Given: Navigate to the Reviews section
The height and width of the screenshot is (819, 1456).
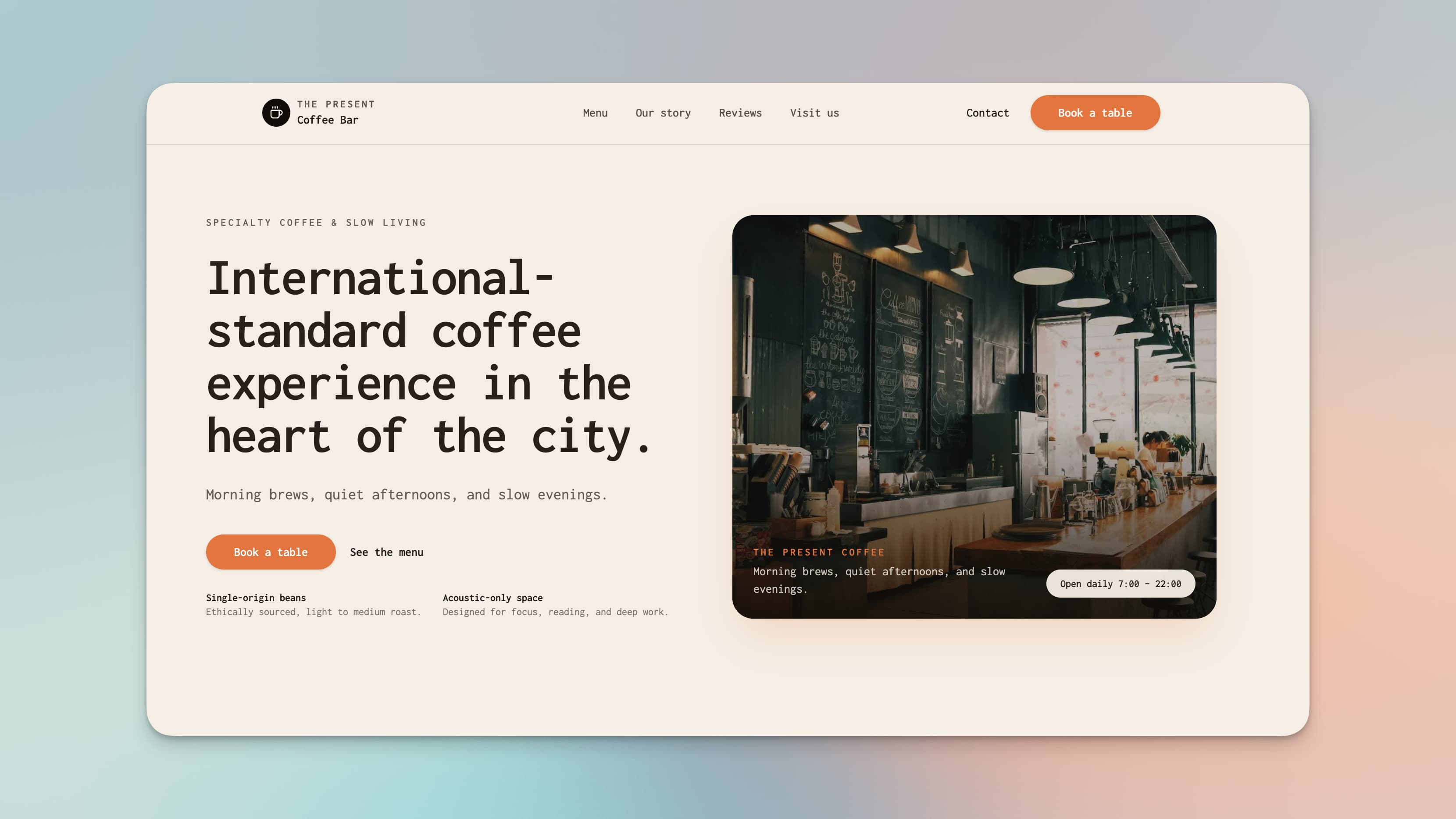Looking at the screenshot, I should (740, 113).
